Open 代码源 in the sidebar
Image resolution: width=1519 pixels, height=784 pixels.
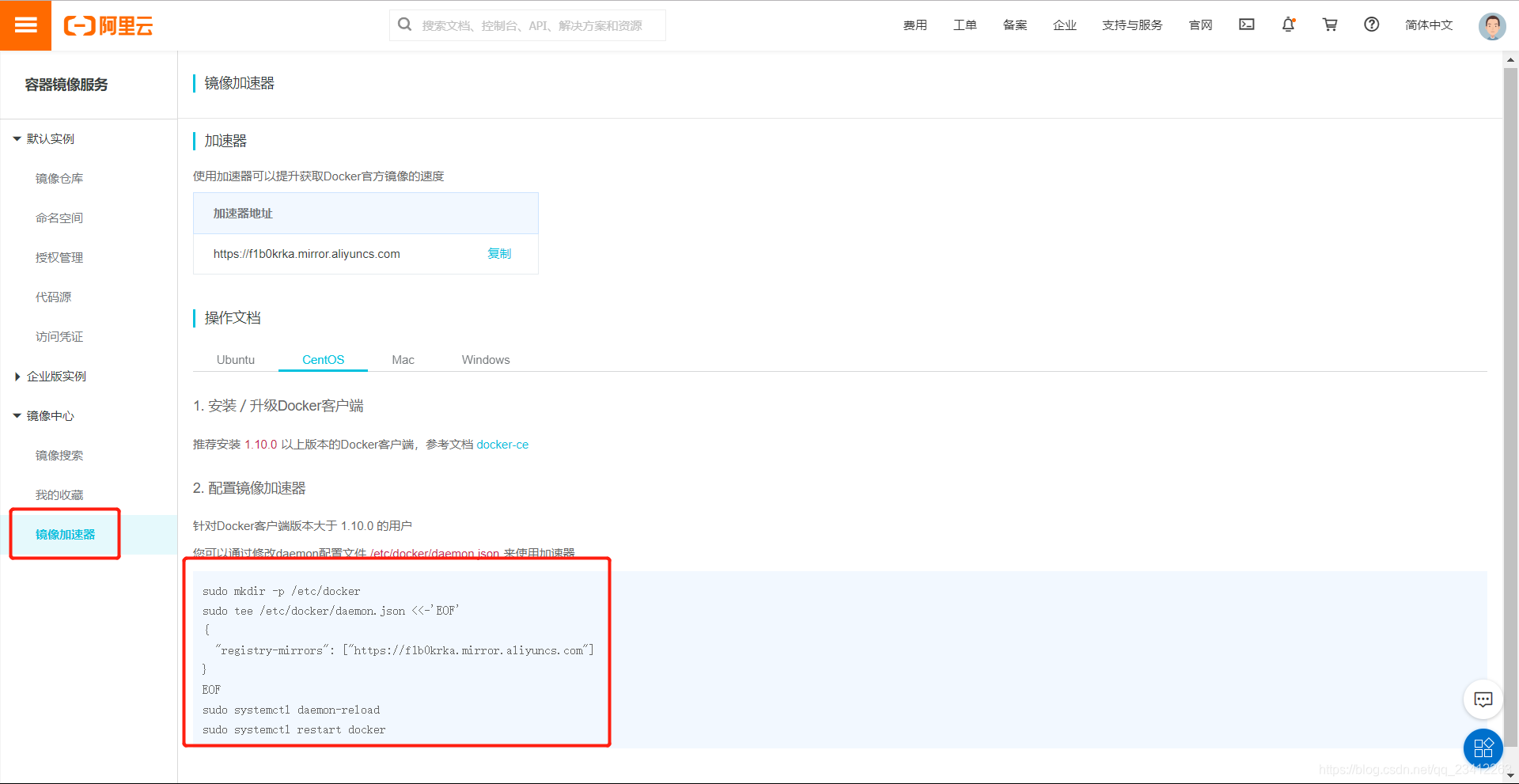(x=53, y=297)
